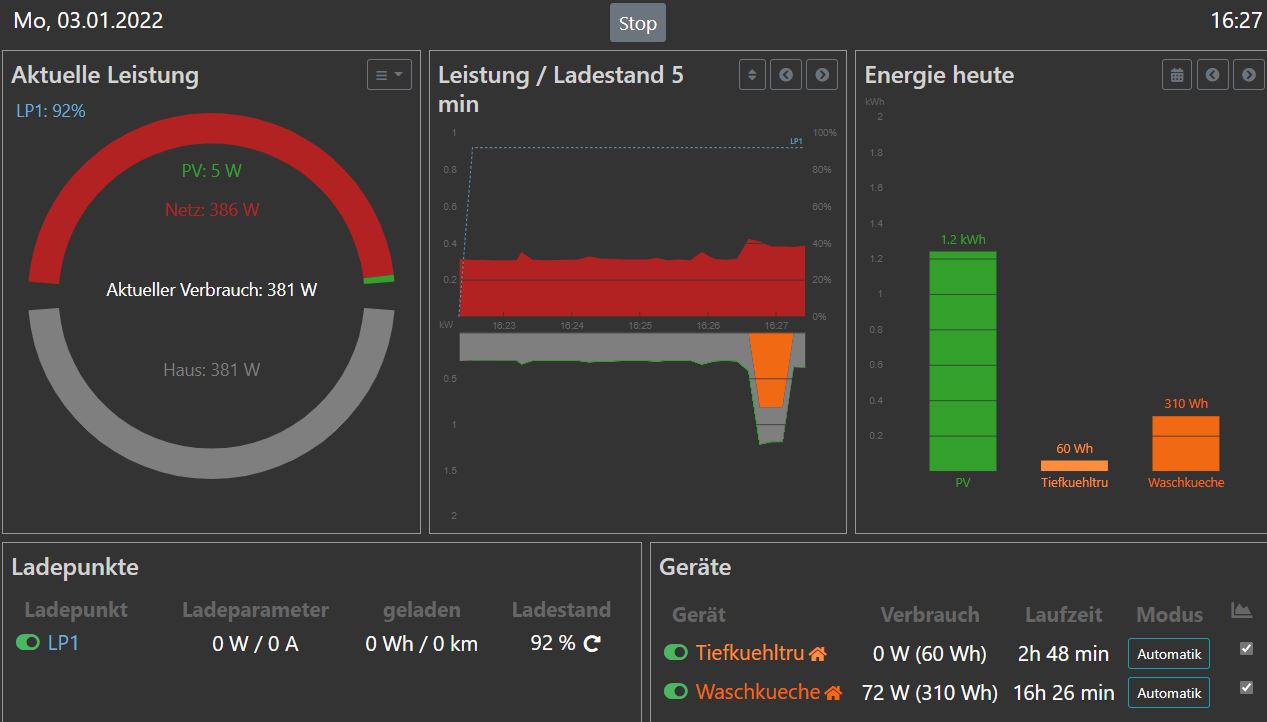Click the orange area in power graph
Viewport: 1267px width, 722px height.
771,368
